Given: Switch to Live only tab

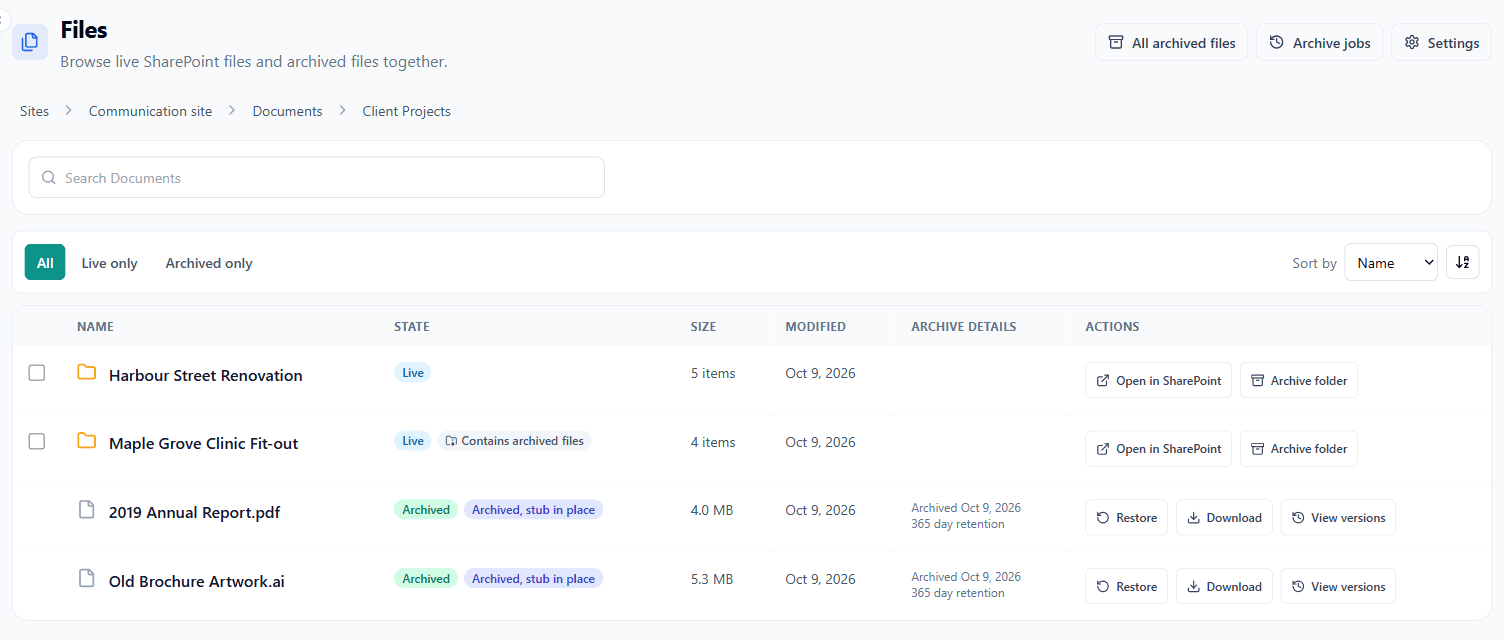Looking at the screenshot, I should point(109,263).
